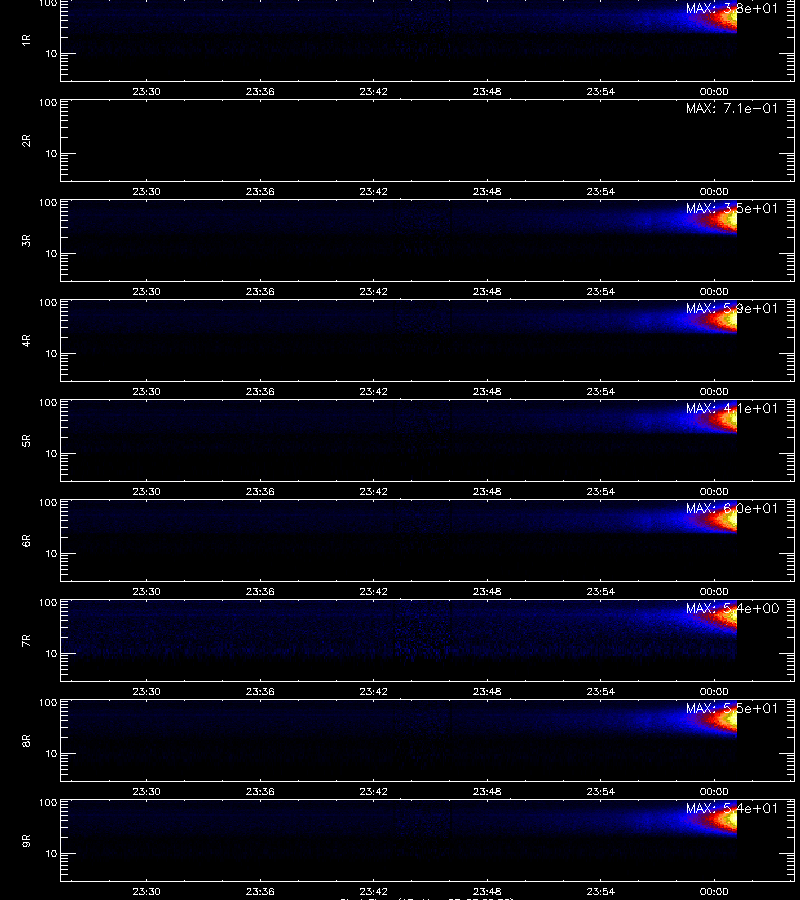This screenshot has width=800, height=900.
Task: Click the 23:30 time label under panel 4R
Action: point(146,391)
